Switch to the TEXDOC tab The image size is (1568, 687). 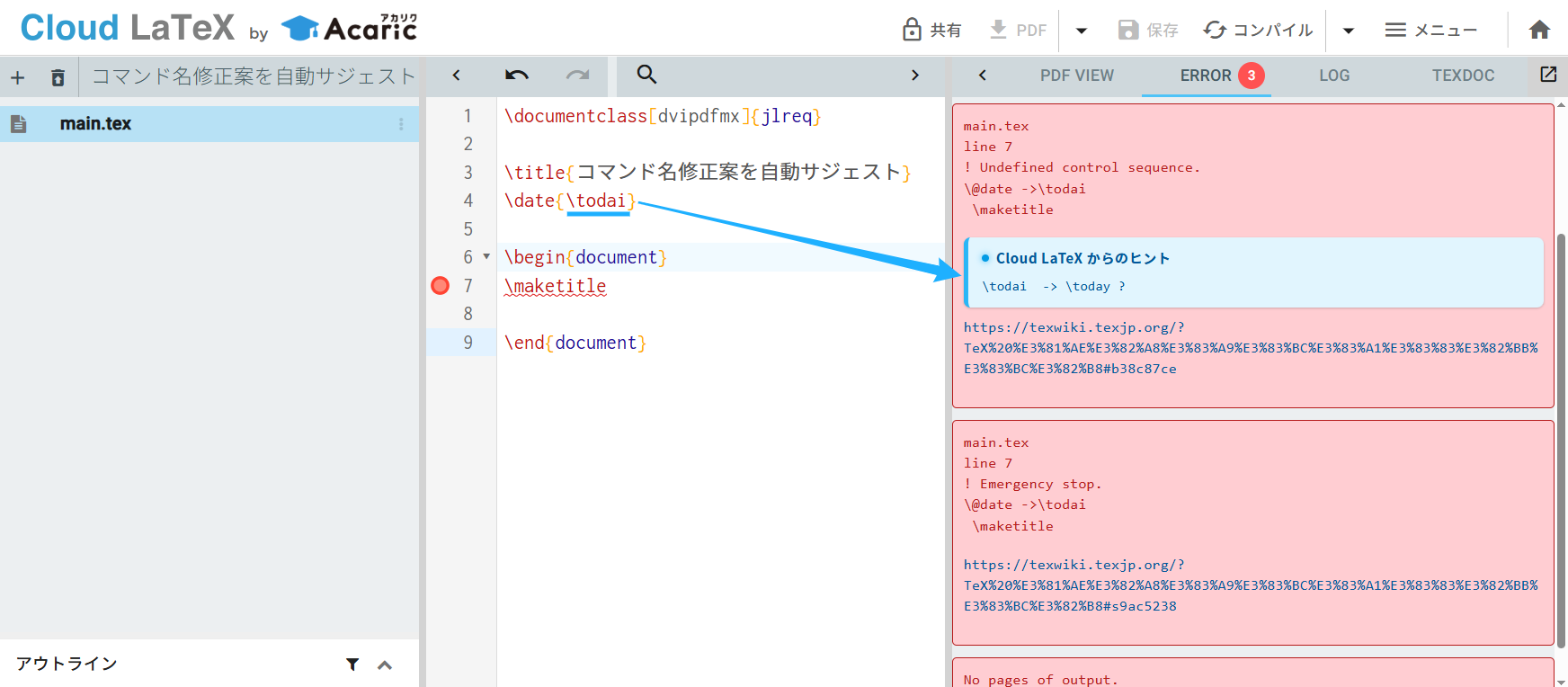tap(1463, 76)
